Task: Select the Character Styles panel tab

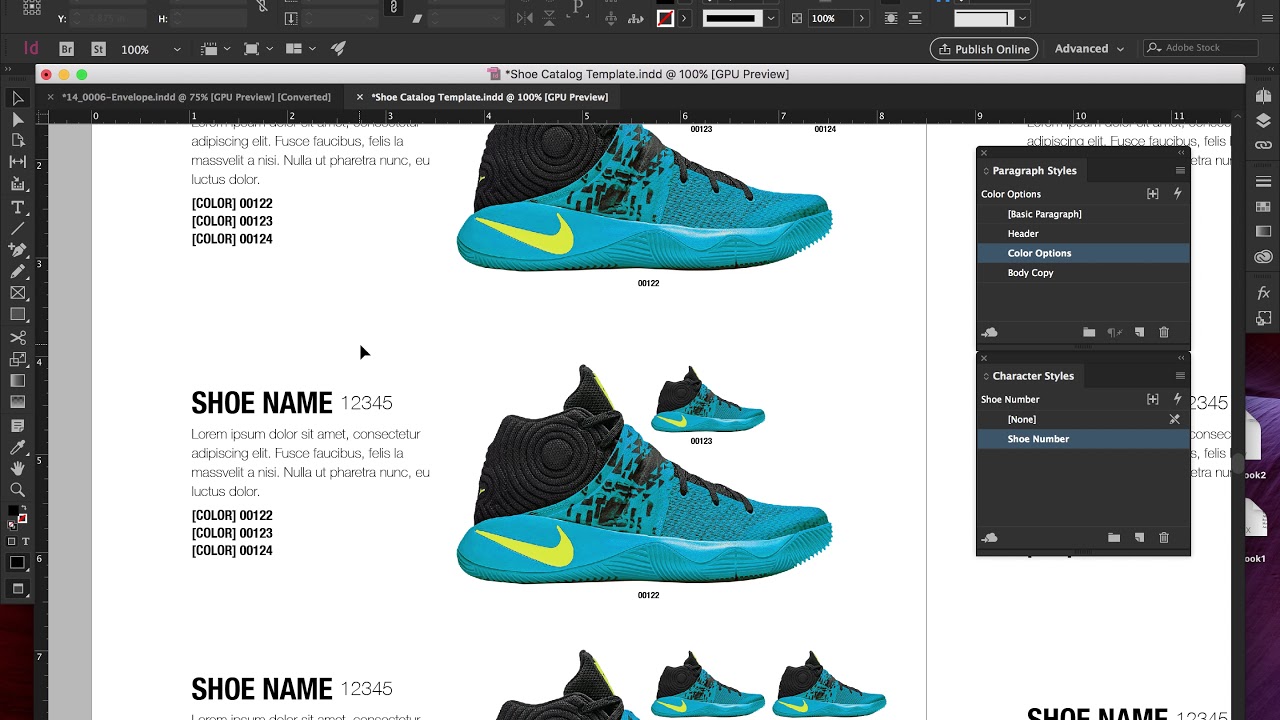Action: point(1033,376)
